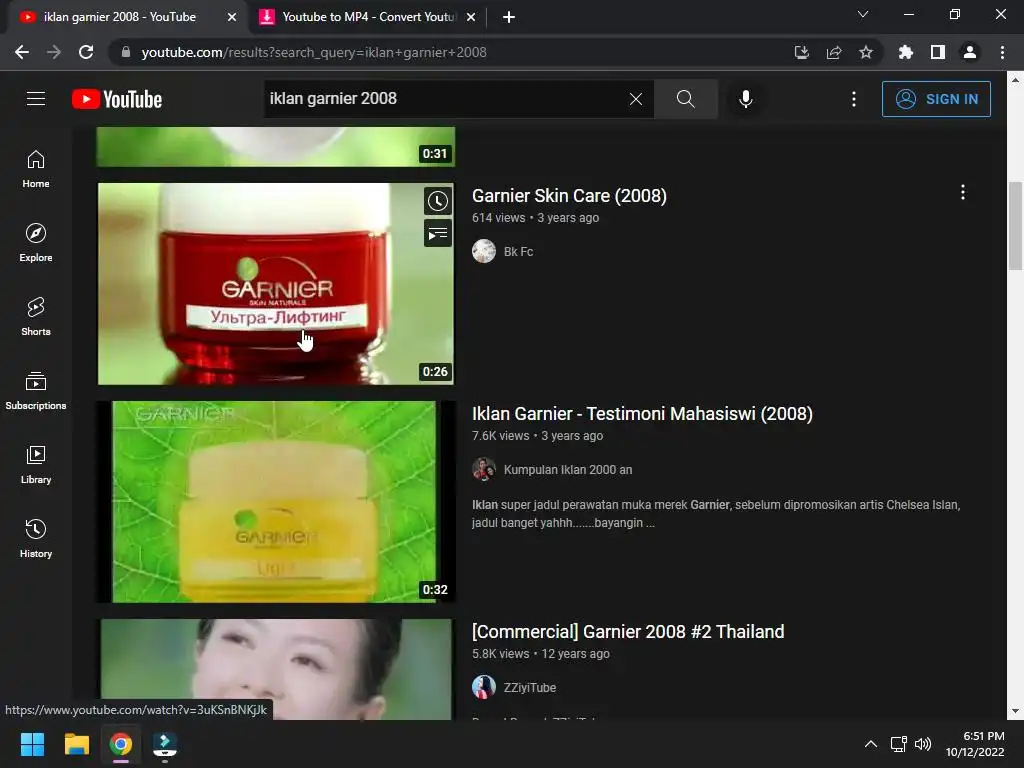Open Subscriptions in the sidebar

click(x=36, y=391)
